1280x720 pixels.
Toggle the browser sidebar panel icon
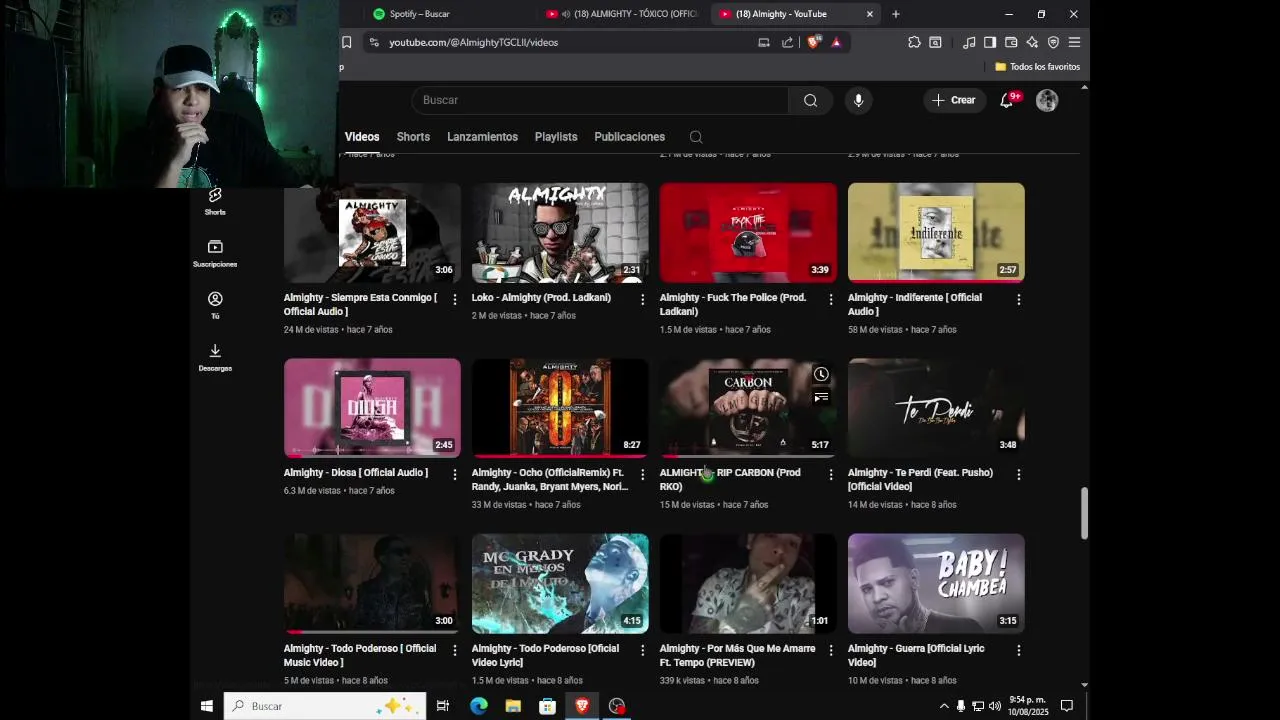pyautogui.click(x=990, y=42)
